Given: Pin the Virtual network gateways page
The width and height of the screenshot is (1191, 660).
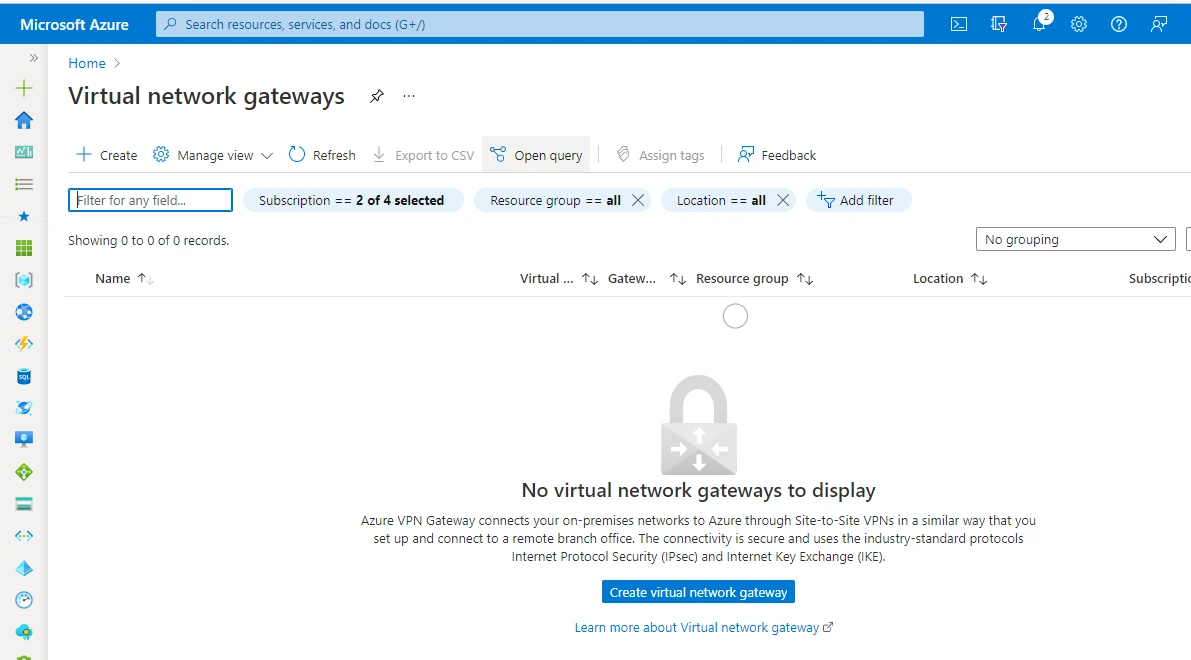Looking at the screenshot, I should pyautogui.click(x=377, y=96).
